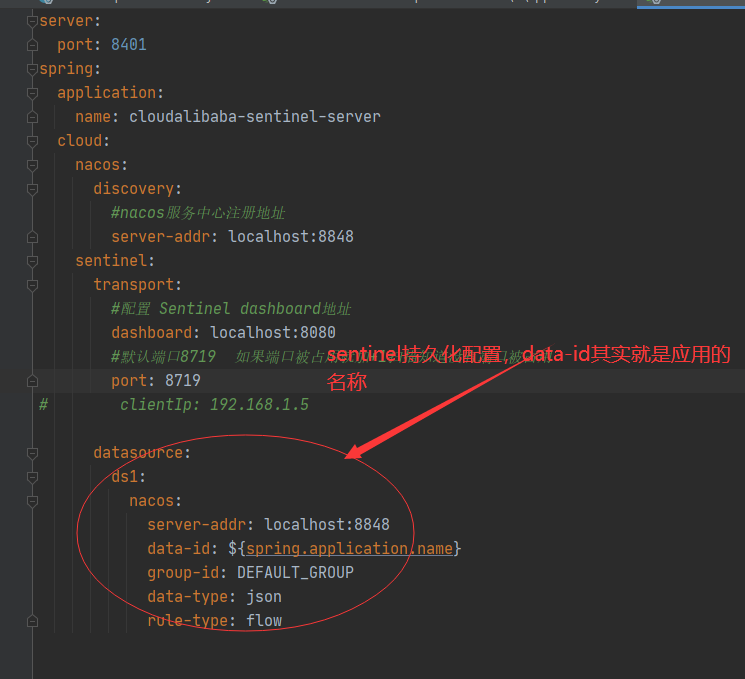Screen dimensions: 745x679
Task: Click fold end marker beside rule-type: flow
Action: click(x=32, y=621)
